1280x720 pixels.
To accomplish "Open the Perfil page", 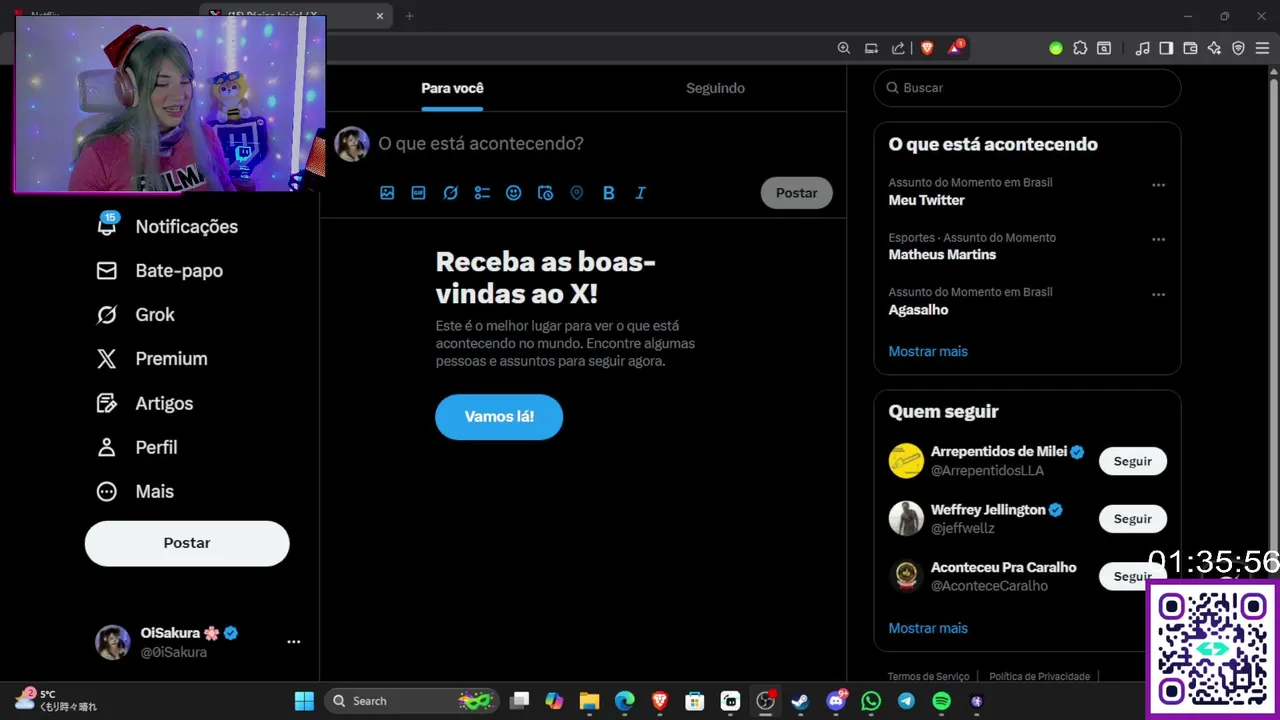I will pos(136,447).
